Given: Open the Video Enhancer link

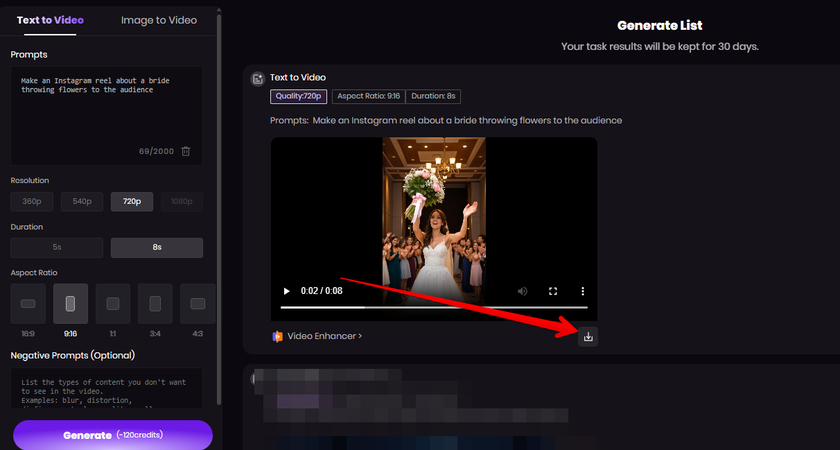Looking at the screenshot, I should [x=325, y=336].
